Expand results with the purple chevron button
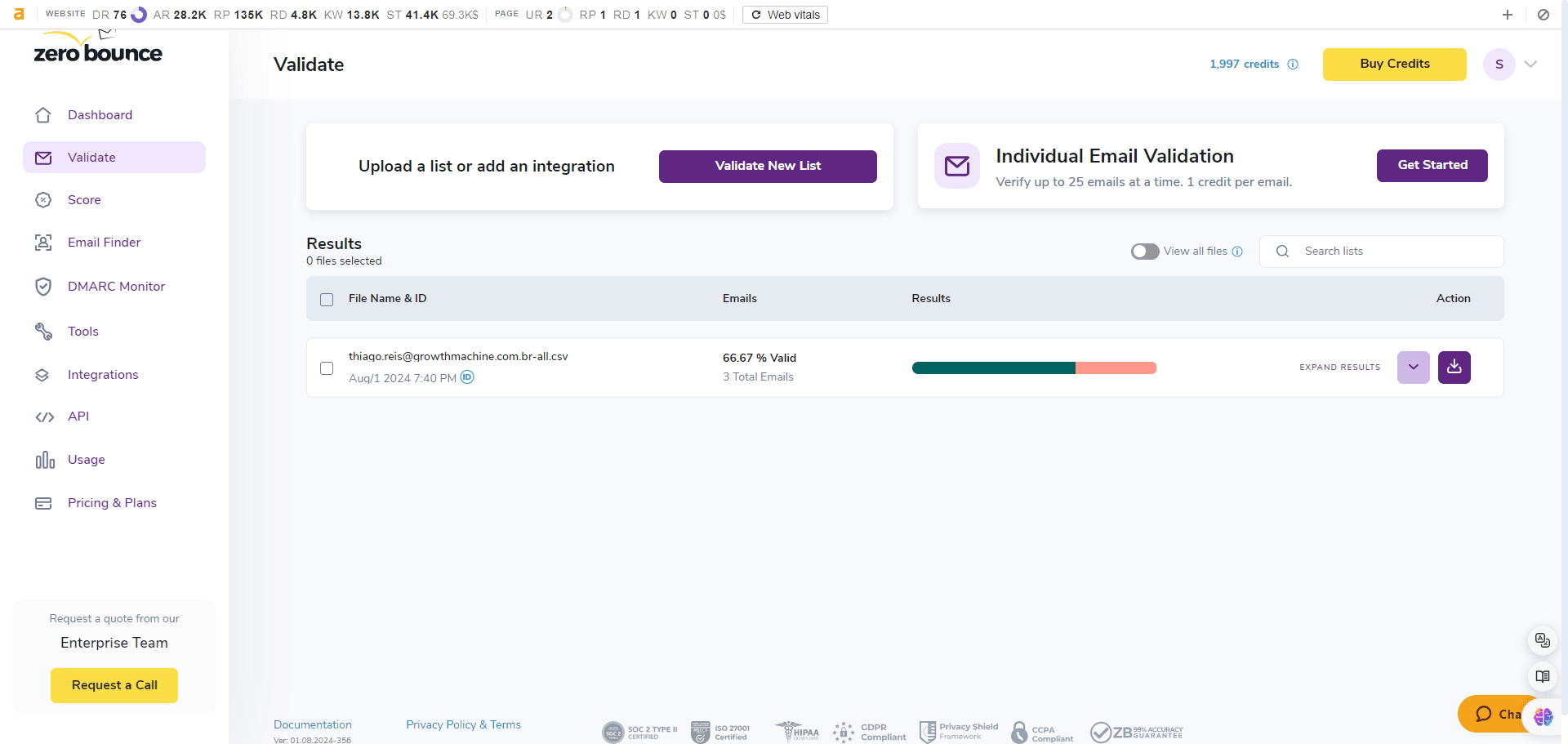 [1414, 368]
